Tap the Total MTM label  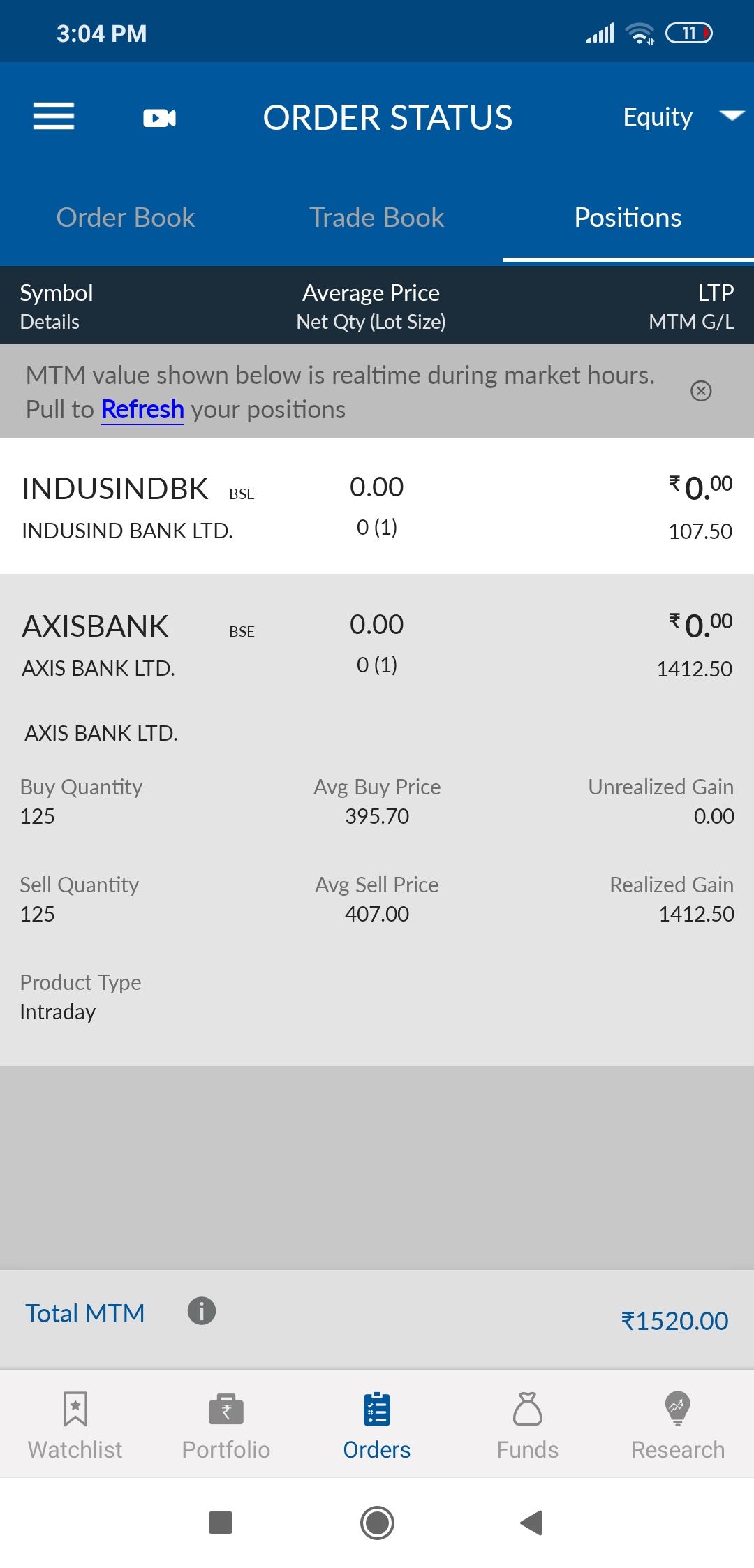tap(85, 1313)
